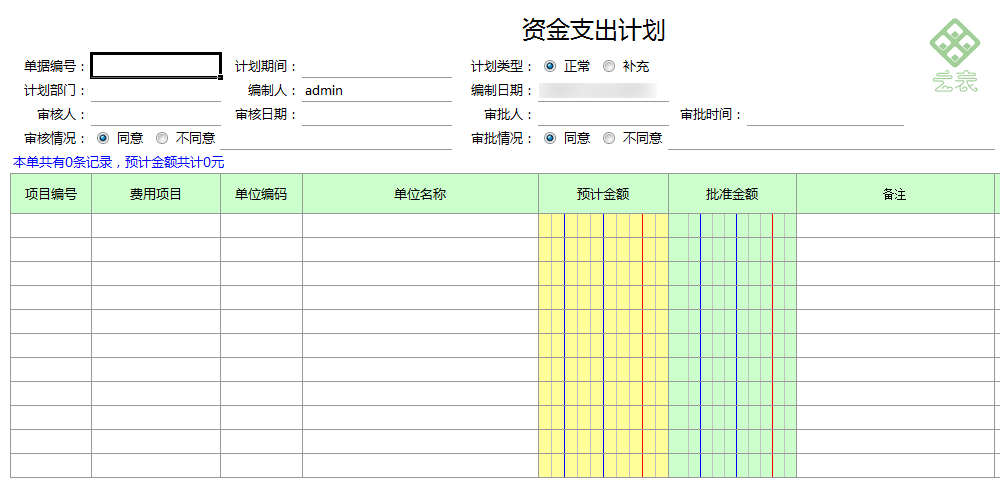Click the 计划部门 input field
The image size is (1000, 483).
pos(156,90)
